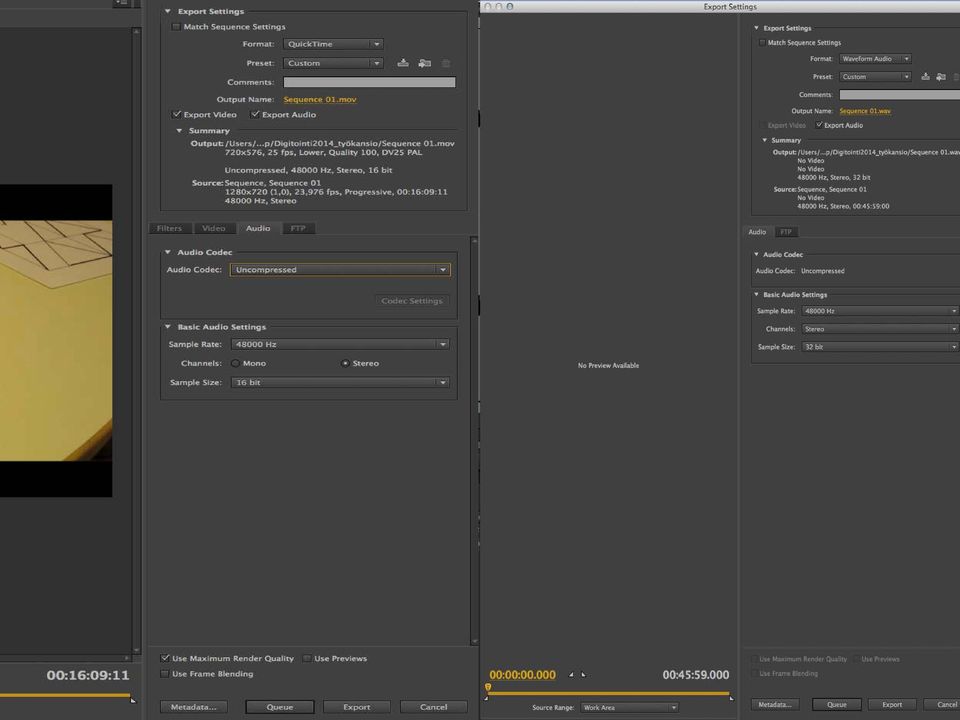The height and width of the screenshot is (720, 960).
Task: Uncheck Export Audio in the Waveform Audio window
Action: [x=819, y=125]
